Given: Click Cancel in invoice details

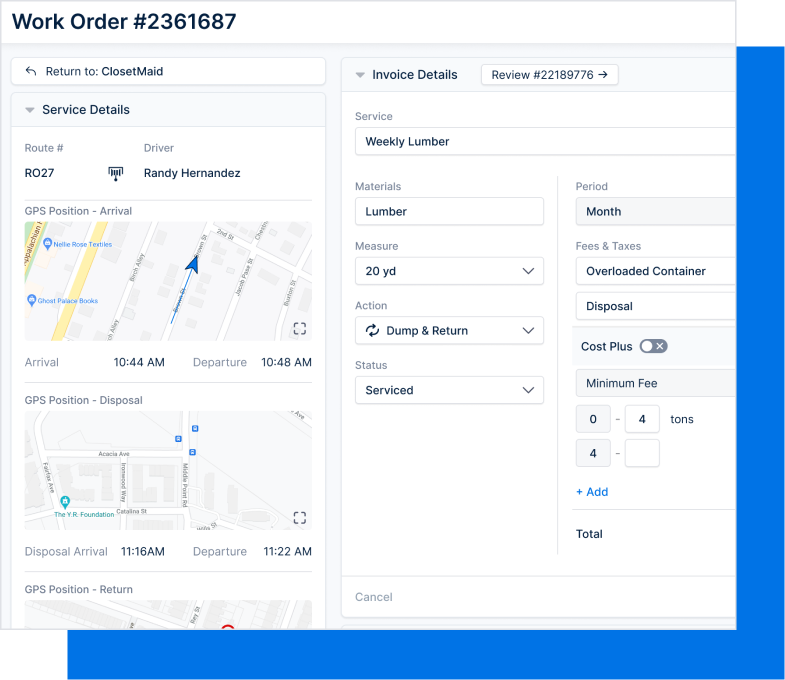Looking at the screenshot, I should (x=373, y=597).
